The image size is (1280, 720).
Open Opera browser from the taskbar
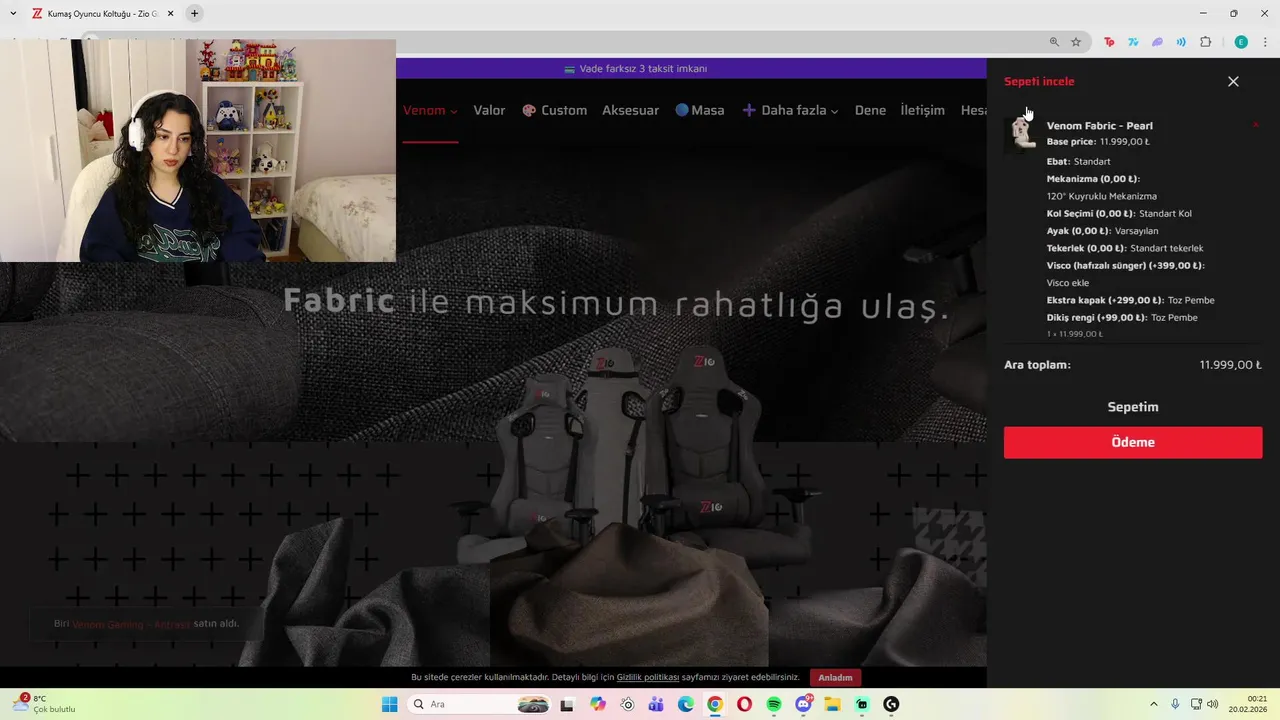point(744,704)
